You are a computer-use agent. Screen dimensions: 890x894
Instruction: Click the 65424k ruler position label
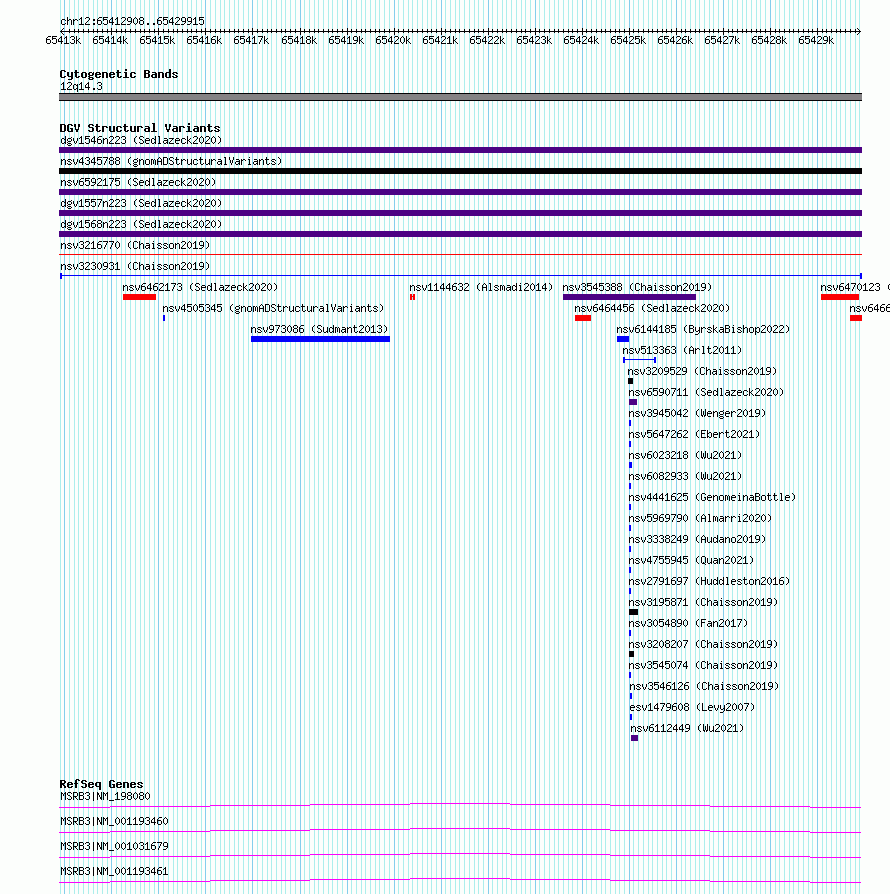[x=581, y=40]
